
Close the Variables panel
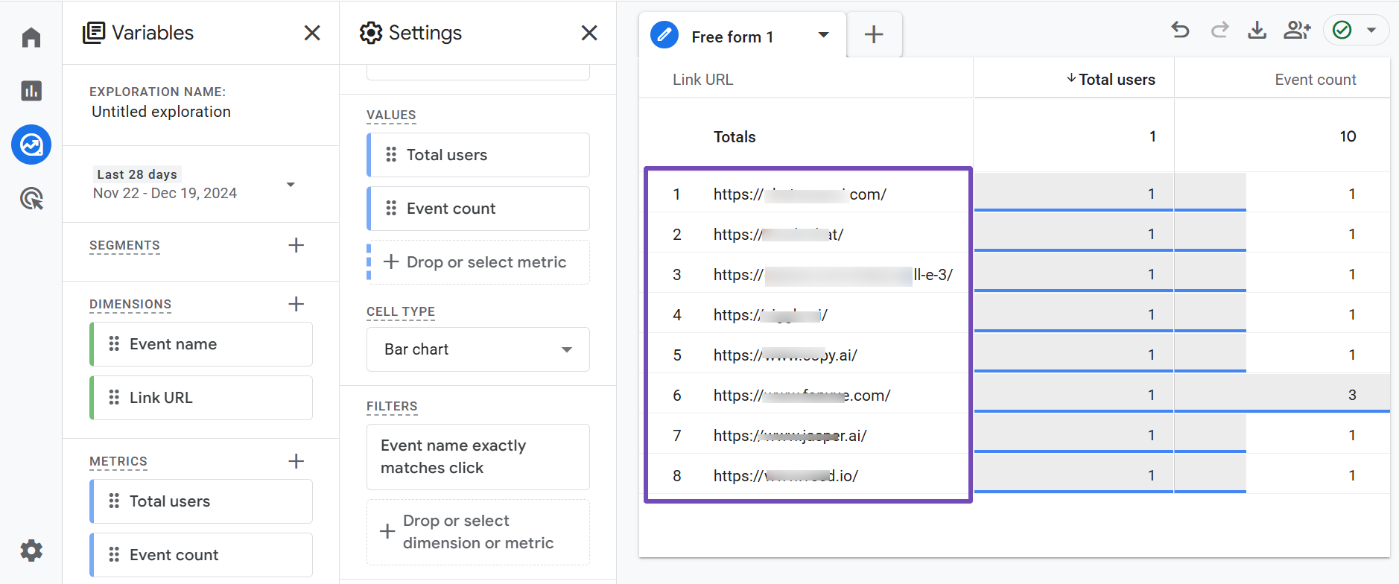312,33
